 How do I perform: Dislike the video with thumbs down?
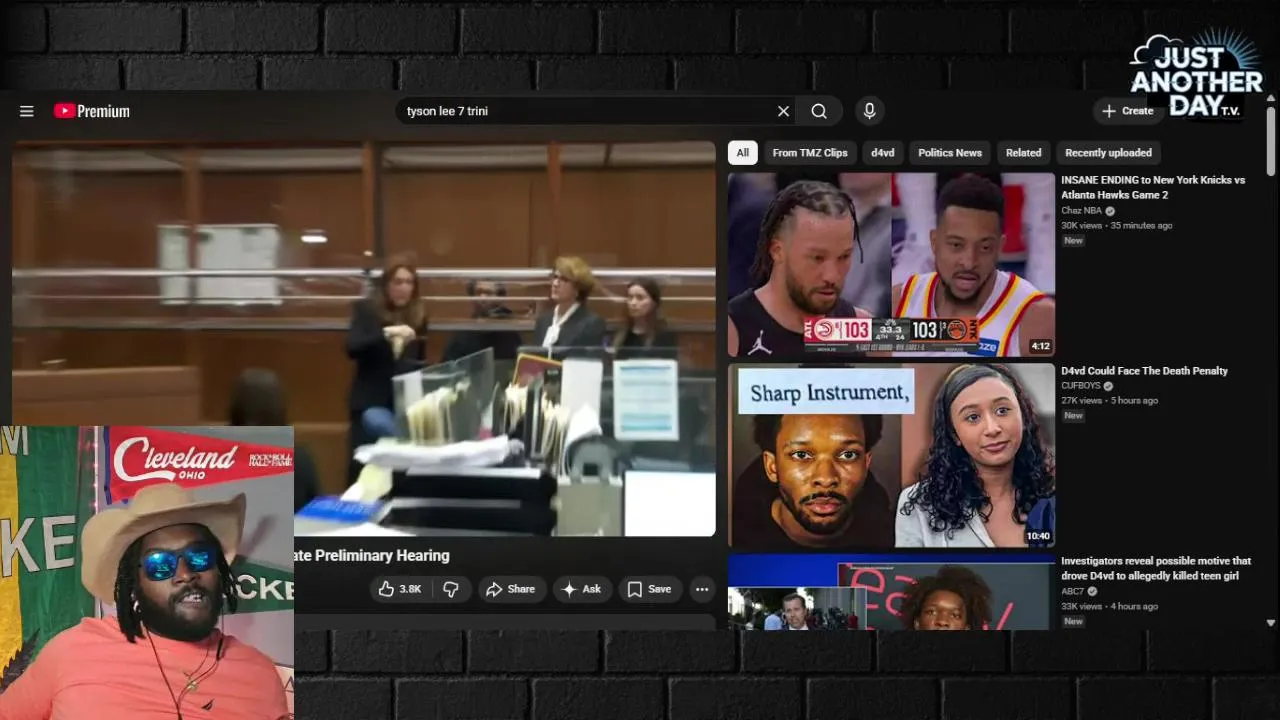[x=451, y=589]
